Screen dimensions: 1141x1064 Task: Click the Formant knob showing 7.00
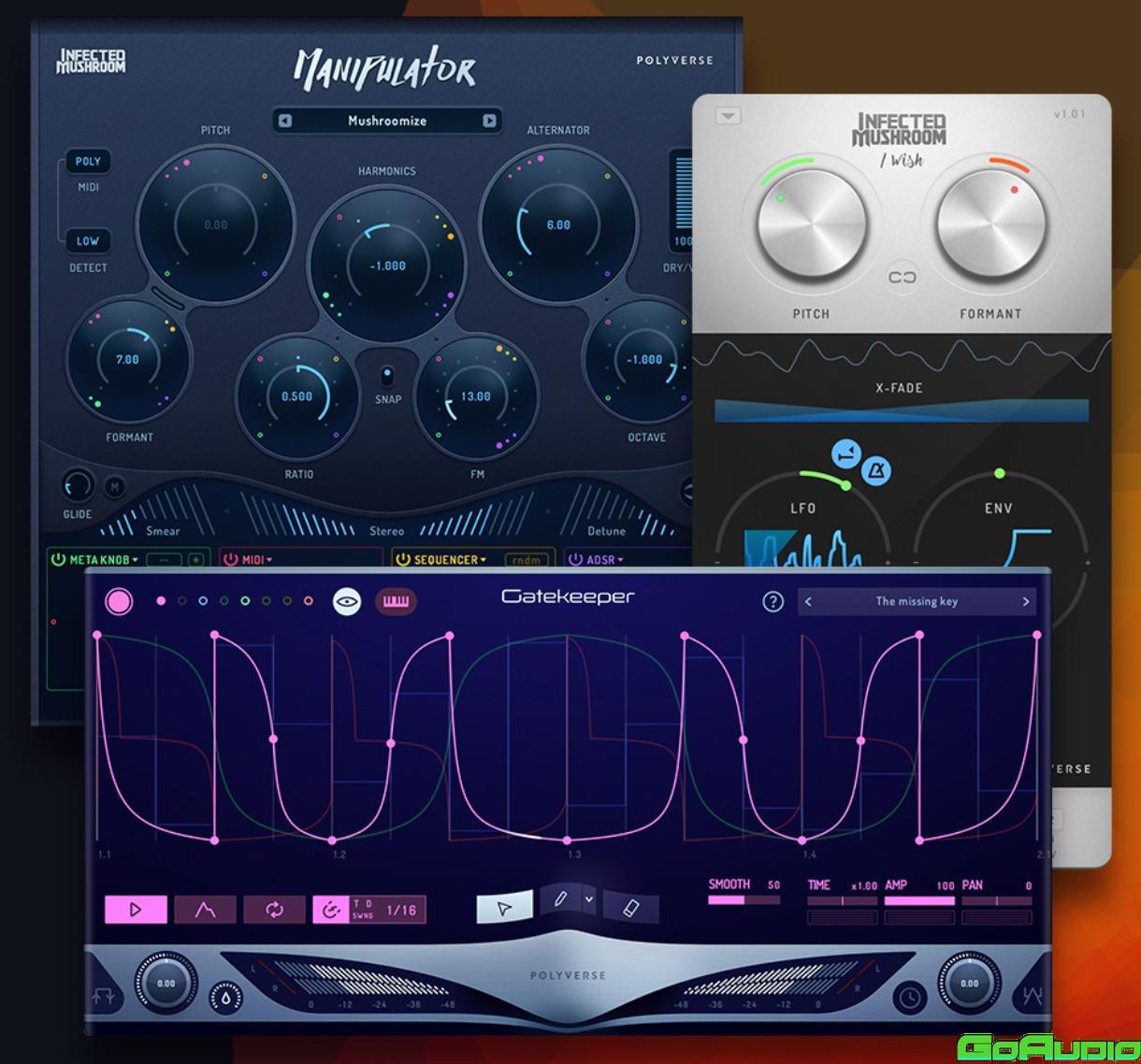127,360
